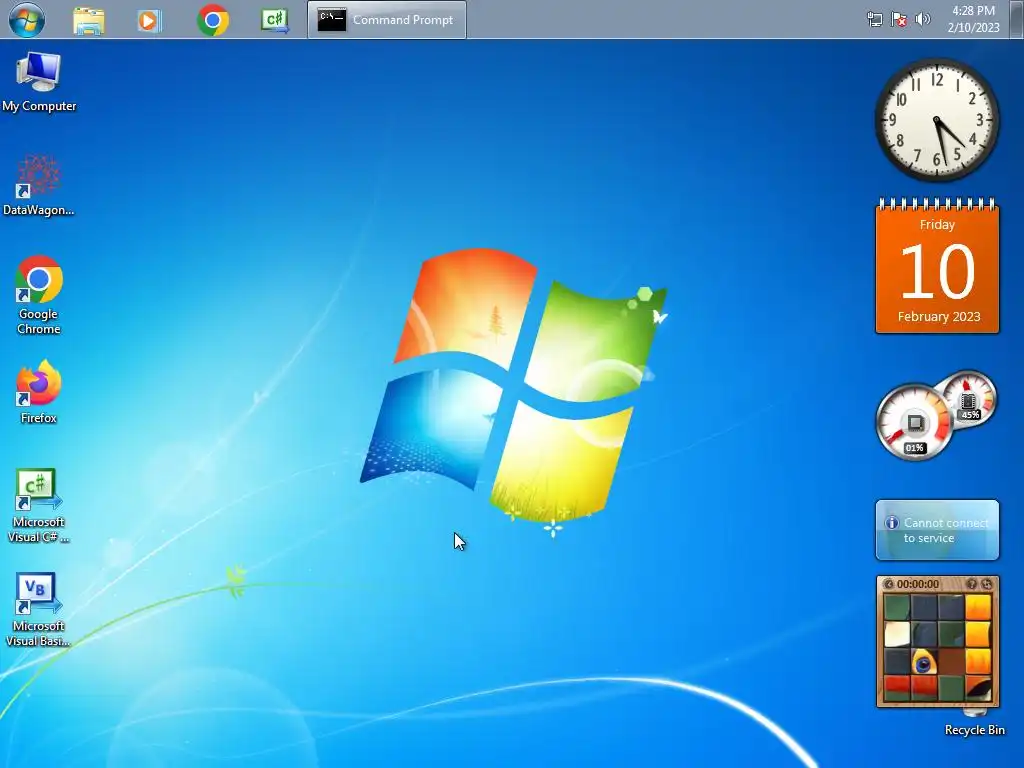The image size is (1024, 768).
Task: Click the puzzle timer 00:00:00
Action: [918, 584]
